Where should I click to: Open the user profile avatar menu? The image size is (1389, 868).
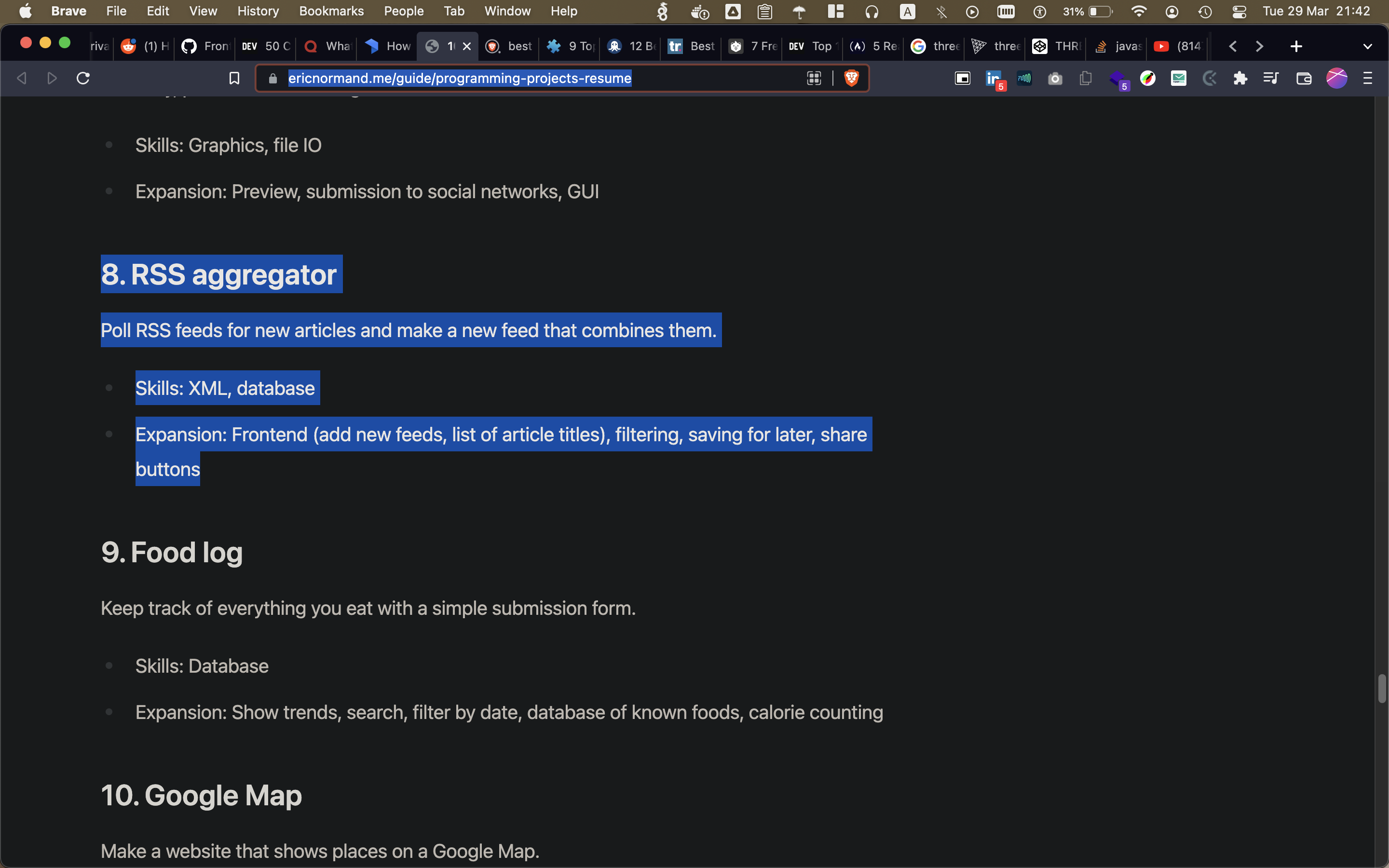(x=1336, y=79)
